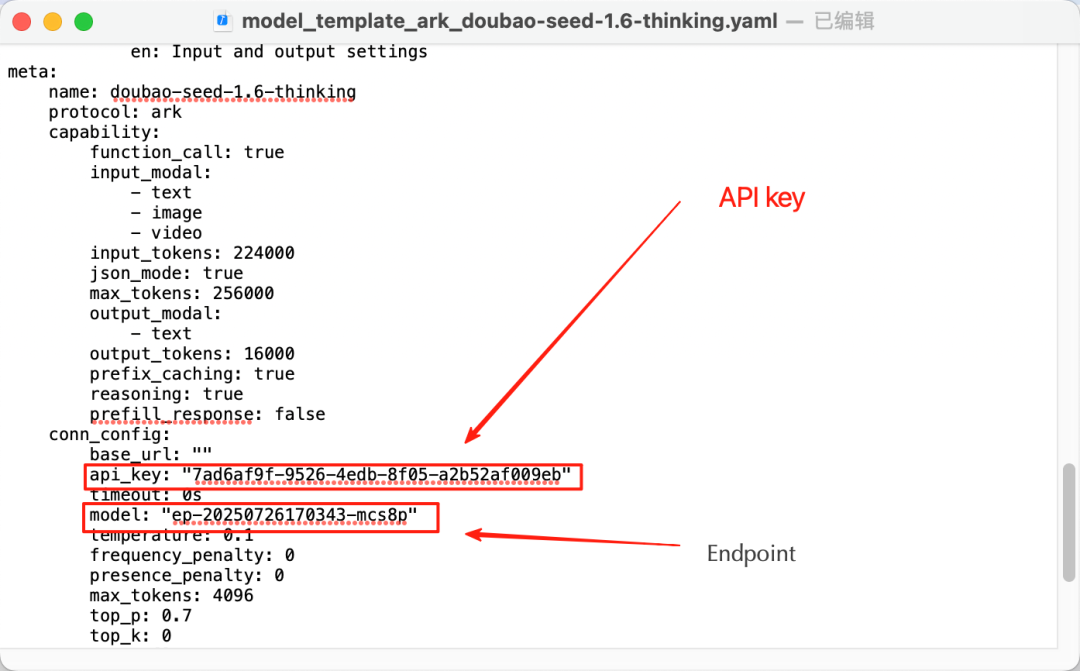Minimize the window with the yellow button
Image resolution: width=1080 pixels, height=671 pixels.
click(53, 21)
